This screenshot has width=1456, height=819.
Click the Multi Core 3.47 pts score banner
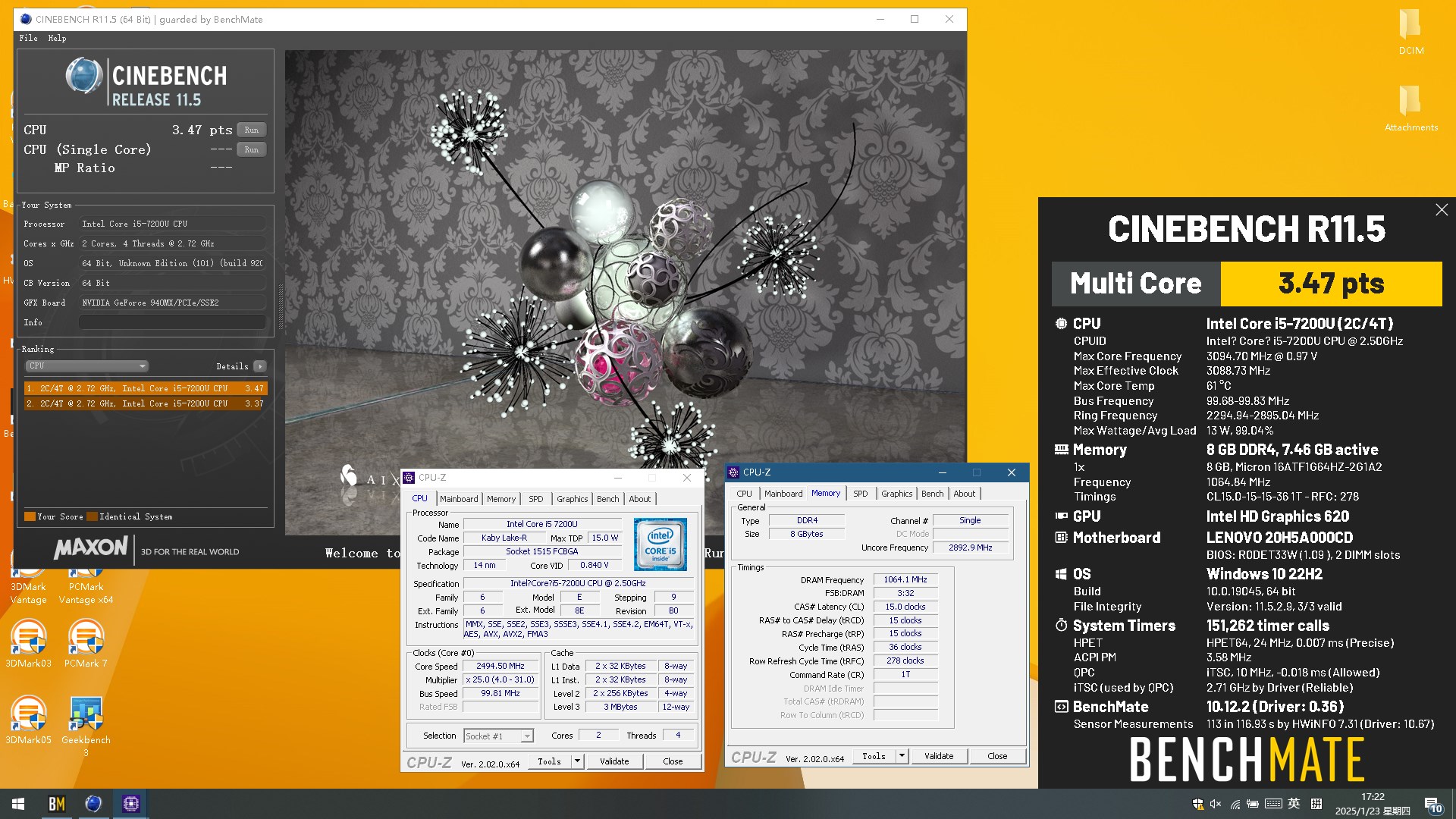(1247, 284)
